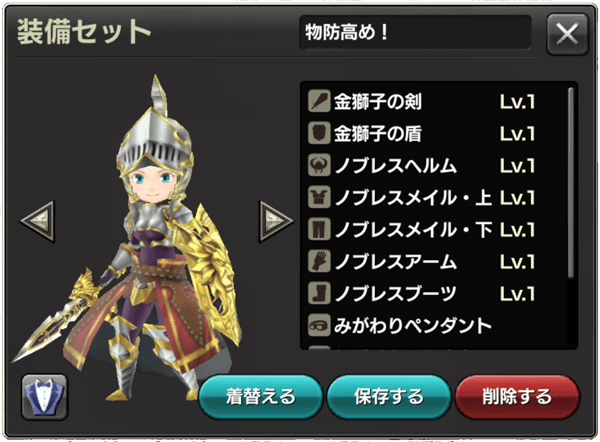Click the equipment list scrollbar
The image size is (600, 442).
coord(571,183)
